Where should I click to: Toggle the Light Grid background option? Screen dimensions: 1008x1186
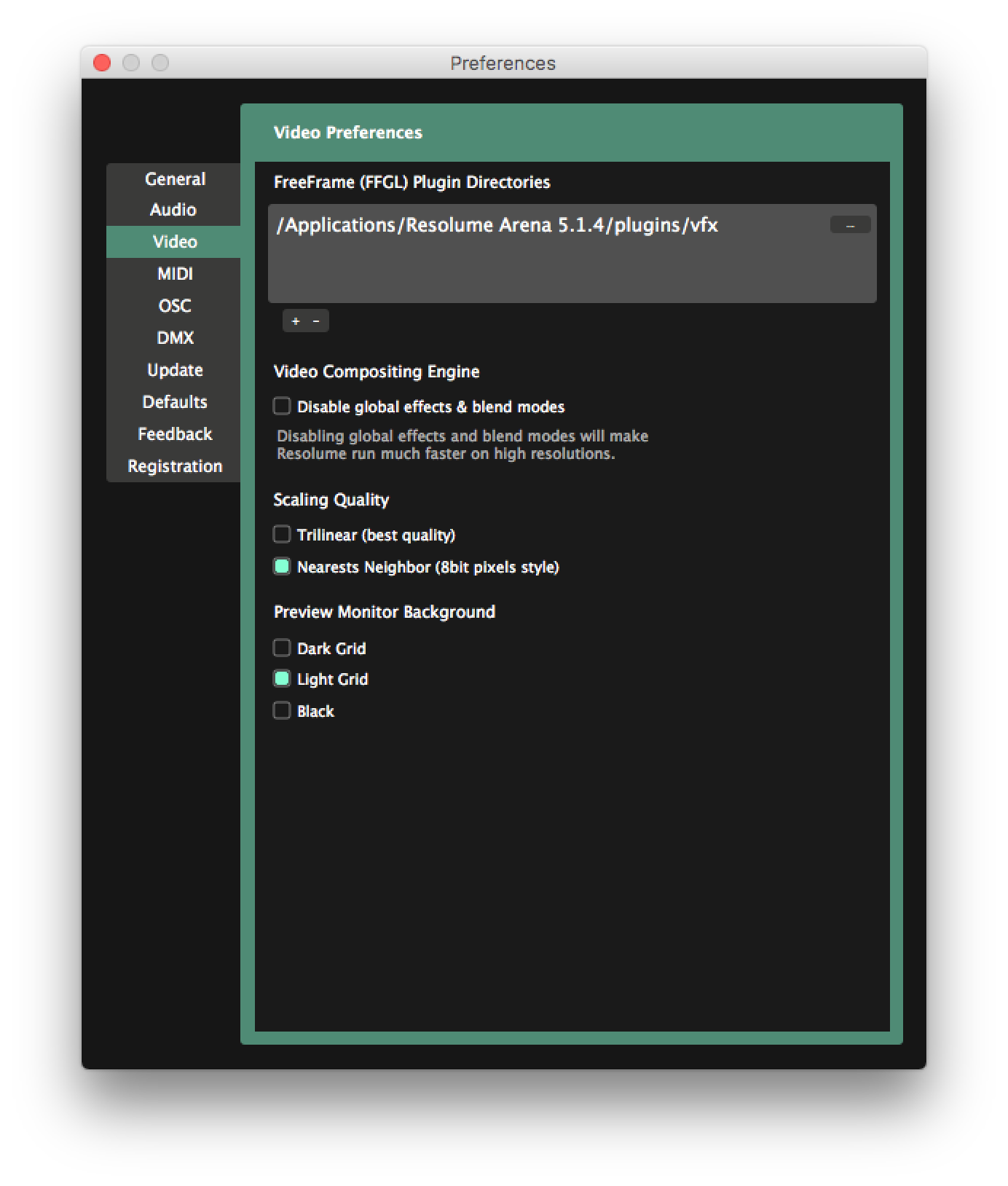(x=282, y=678)
